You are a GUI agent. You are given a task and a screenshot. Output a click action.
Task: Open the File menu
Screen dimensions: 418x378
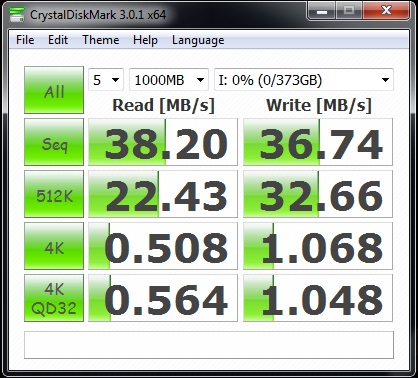point(25,40)
